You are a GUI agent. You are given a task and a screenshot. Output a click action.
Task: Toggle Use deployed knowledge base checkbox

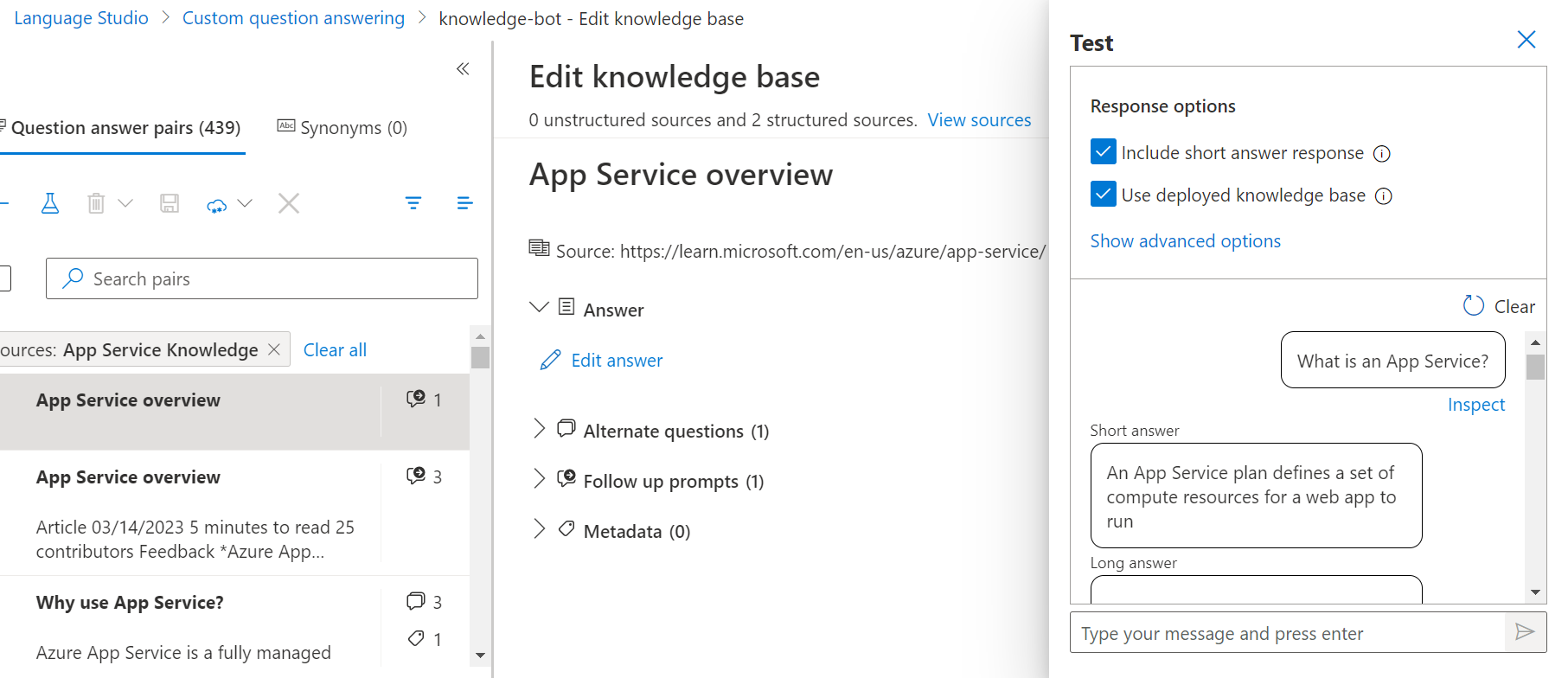click(1103, 195)
